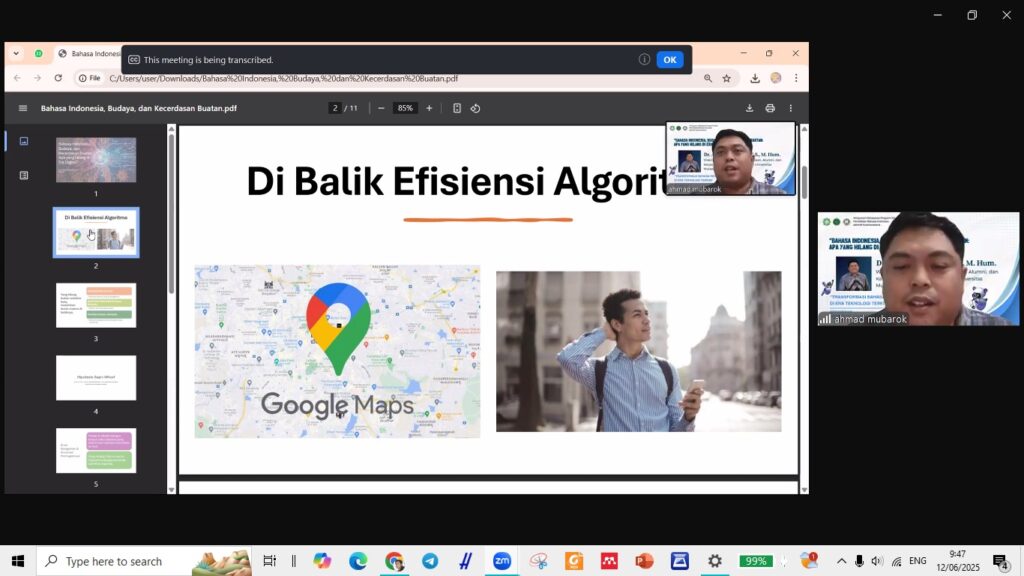Select the Bahasa Indonesia browser tab
The height and width of the screenshot is (576, 1024).
(x=88, y=54)
